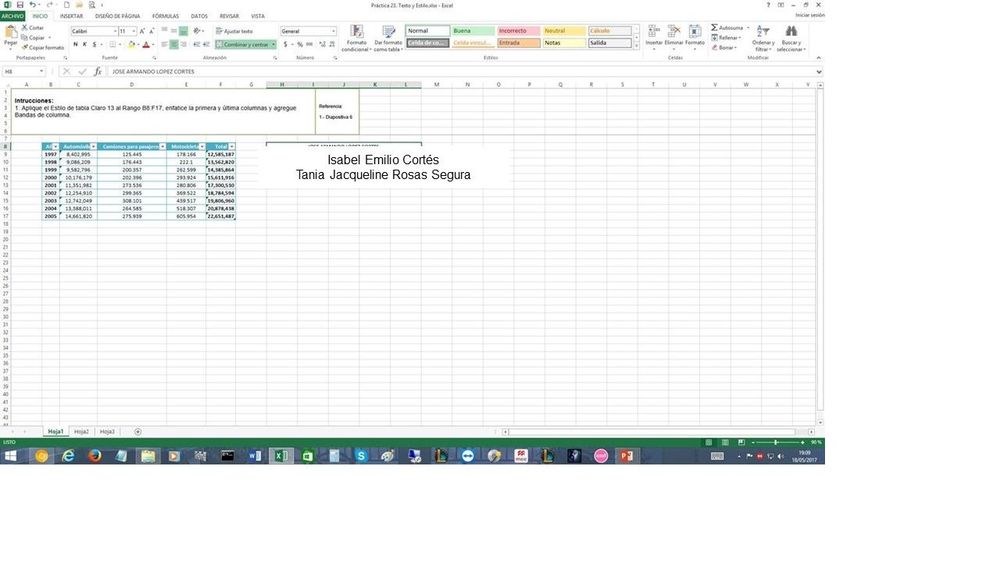
Task: Click the Autosuma sigma icon
Action: pyautogui.click(x=714, y=28)
